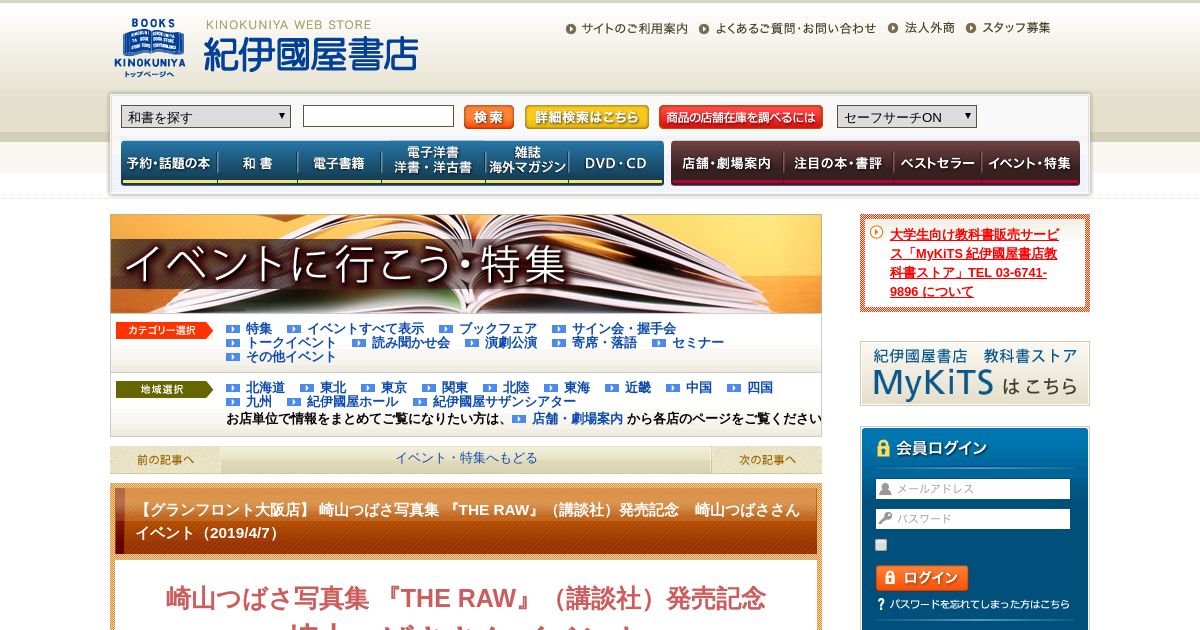Open 予約・話題の本 nav tab
The image size is (1200, 630).
[x=168, y=163]
